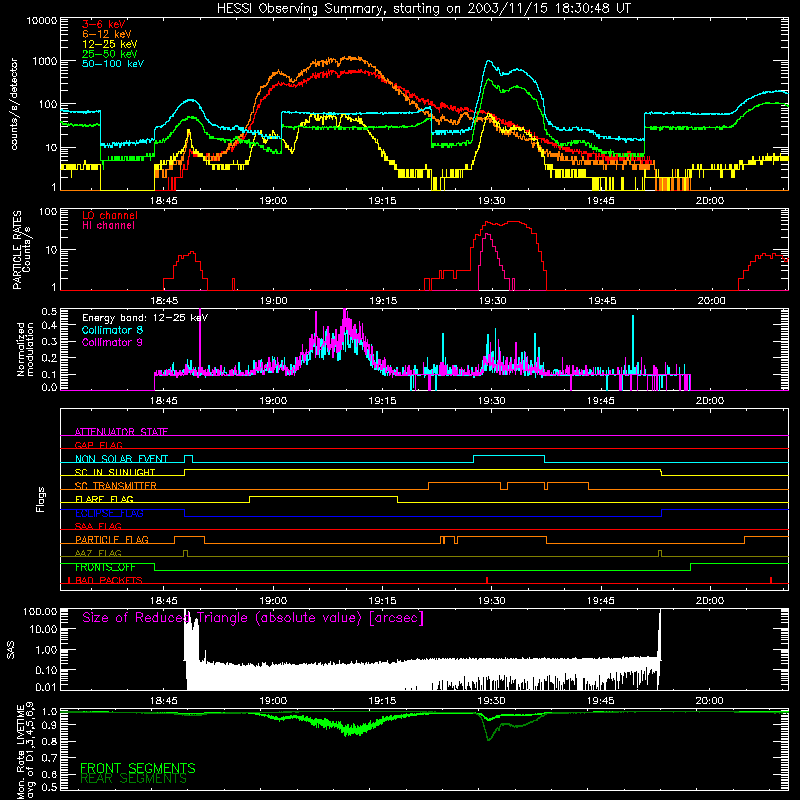The height and width of the screenshot is (800, 800).
Task: Click the 'SAA FLAG' label
Action: [98, 526]
